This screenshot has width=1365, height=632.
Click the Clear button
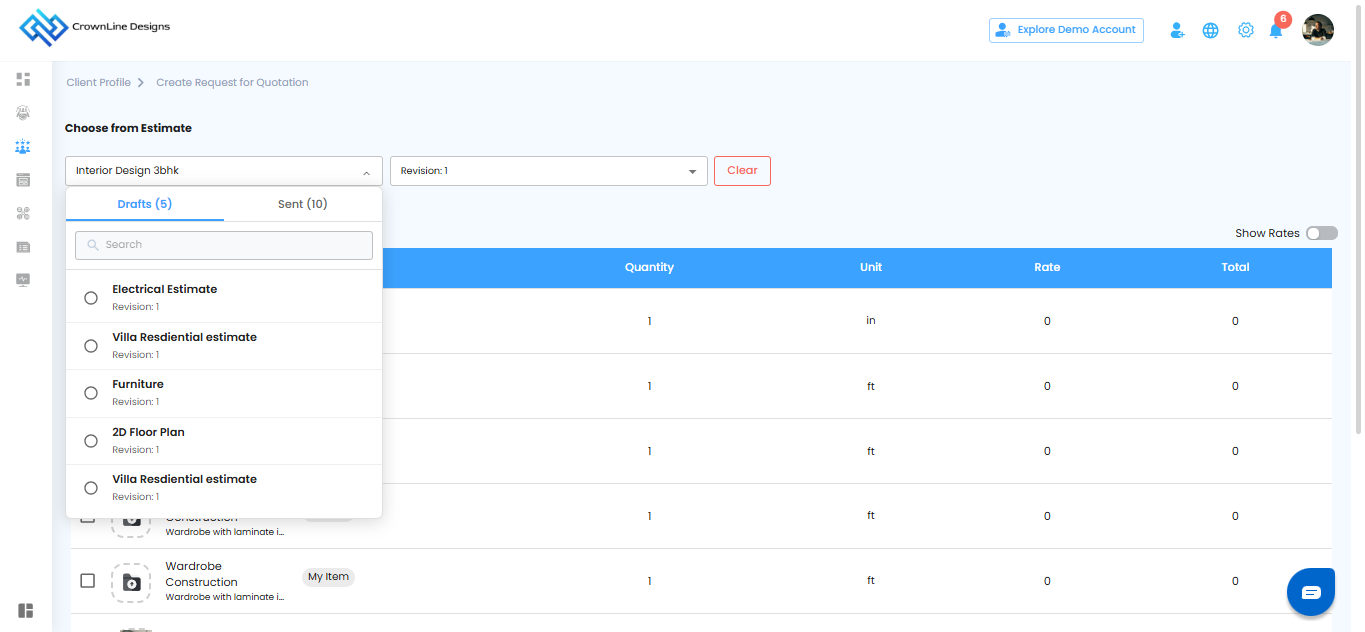742,171
